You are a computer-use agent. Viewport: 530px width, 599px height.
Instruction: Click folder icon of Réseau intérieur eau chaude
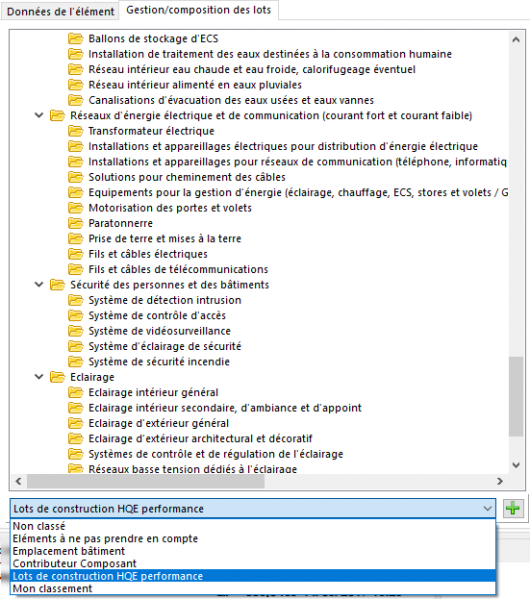[76, 69]
